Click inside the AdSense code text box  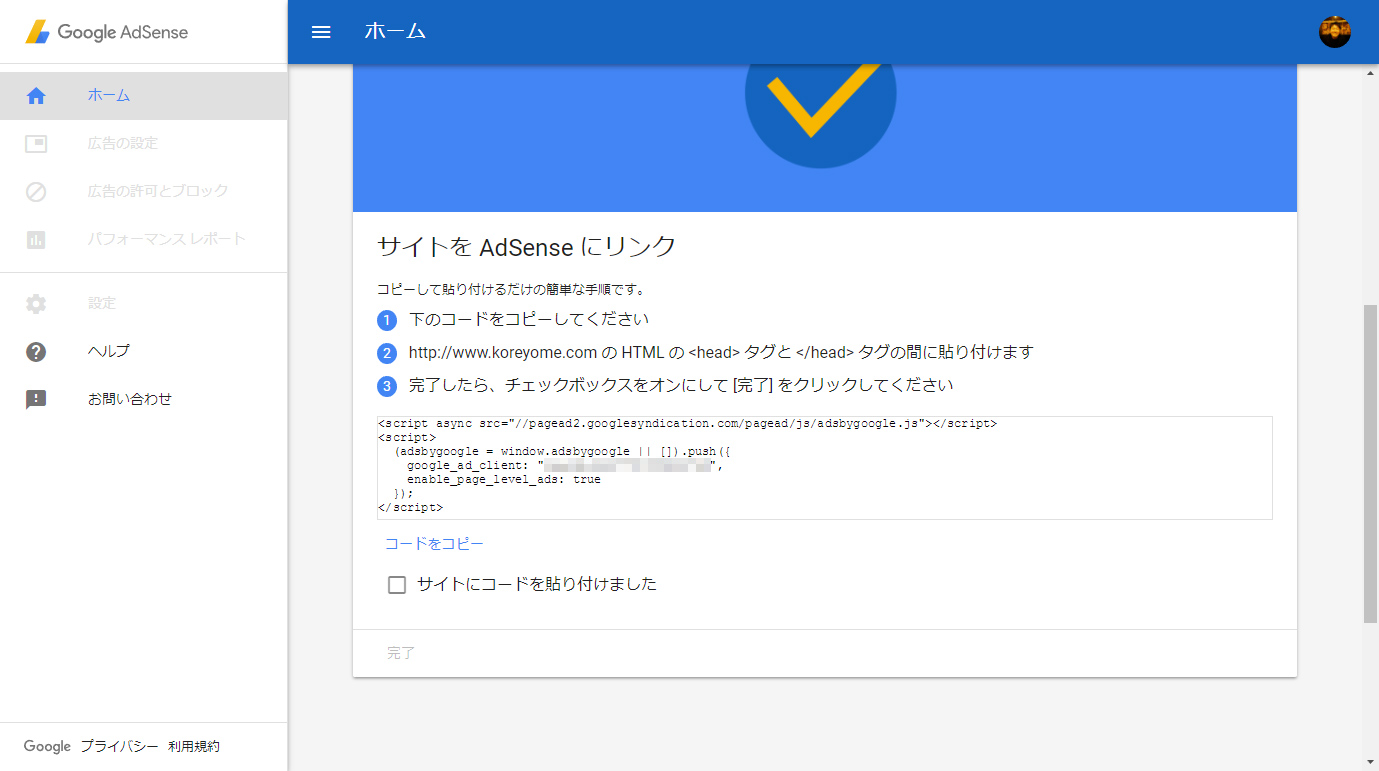(825, 468)
